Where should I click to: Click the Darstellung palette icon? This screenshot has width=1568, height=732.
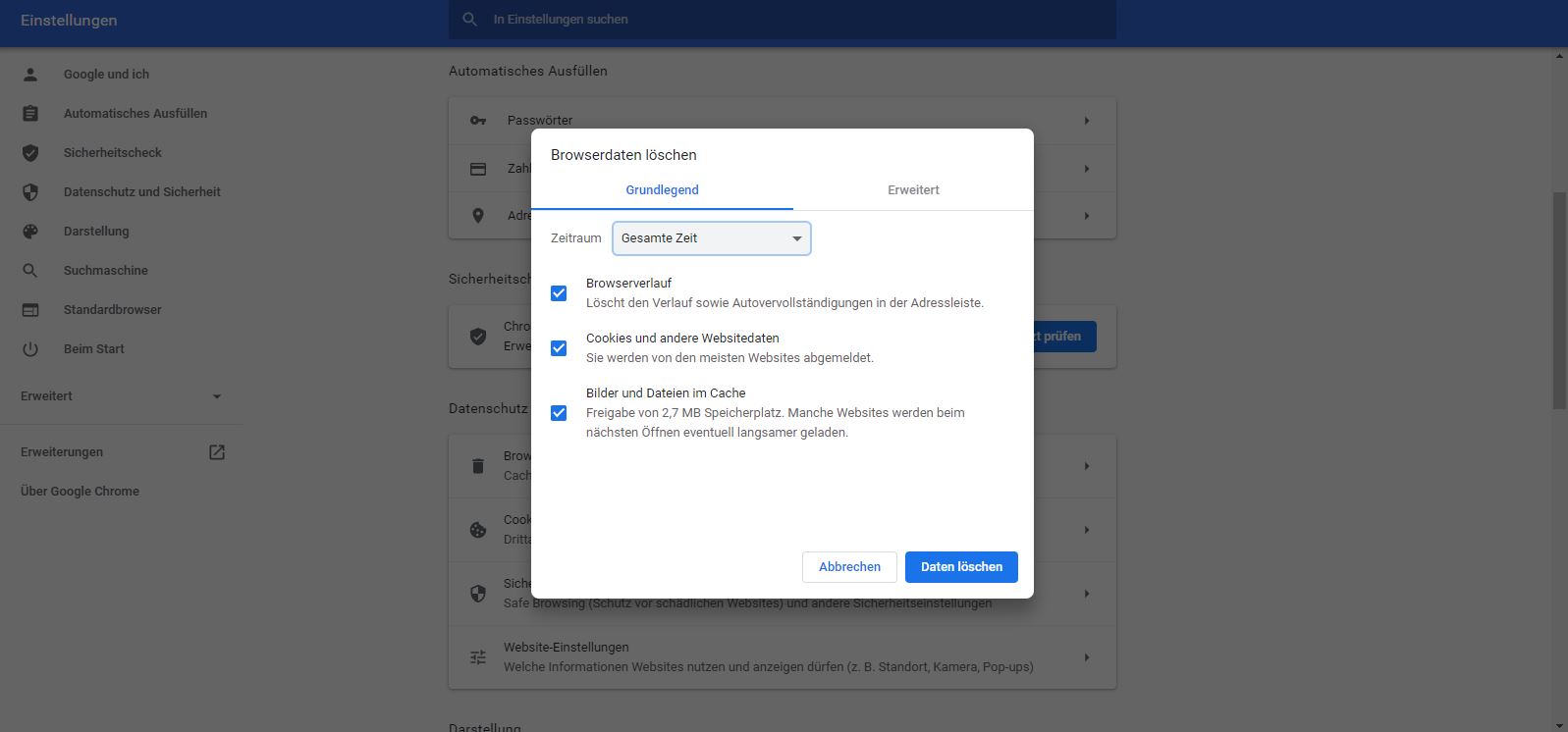(30, 232)
